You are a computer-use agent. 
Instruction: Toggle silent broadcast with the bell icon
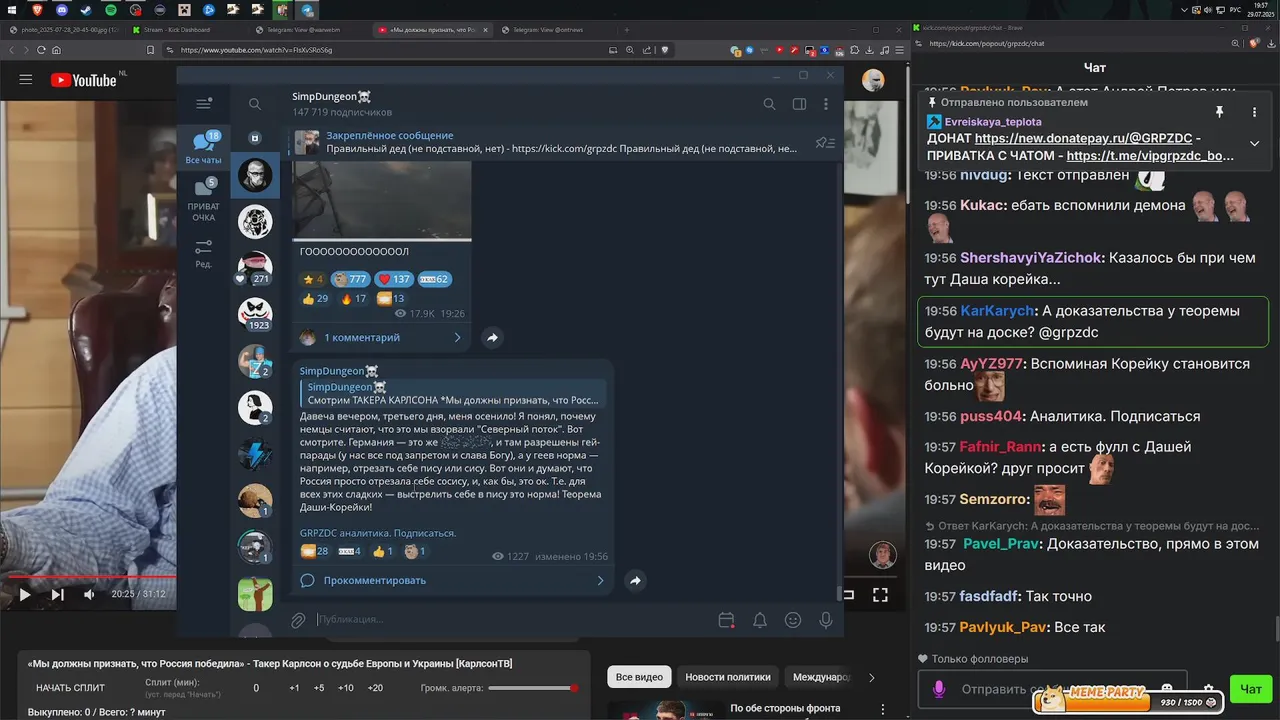click(760, 620)
